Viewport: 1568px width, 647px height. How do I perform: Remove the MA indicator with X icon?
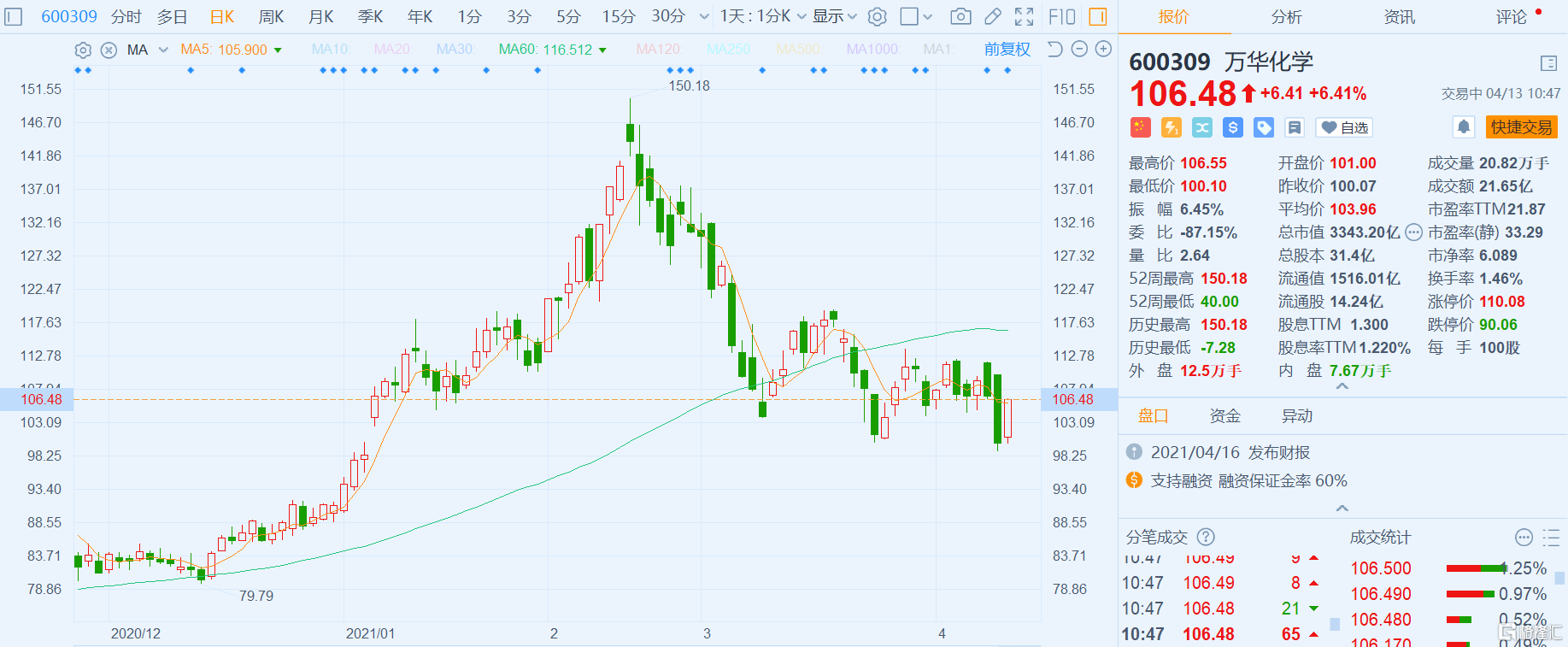(109, 50)
